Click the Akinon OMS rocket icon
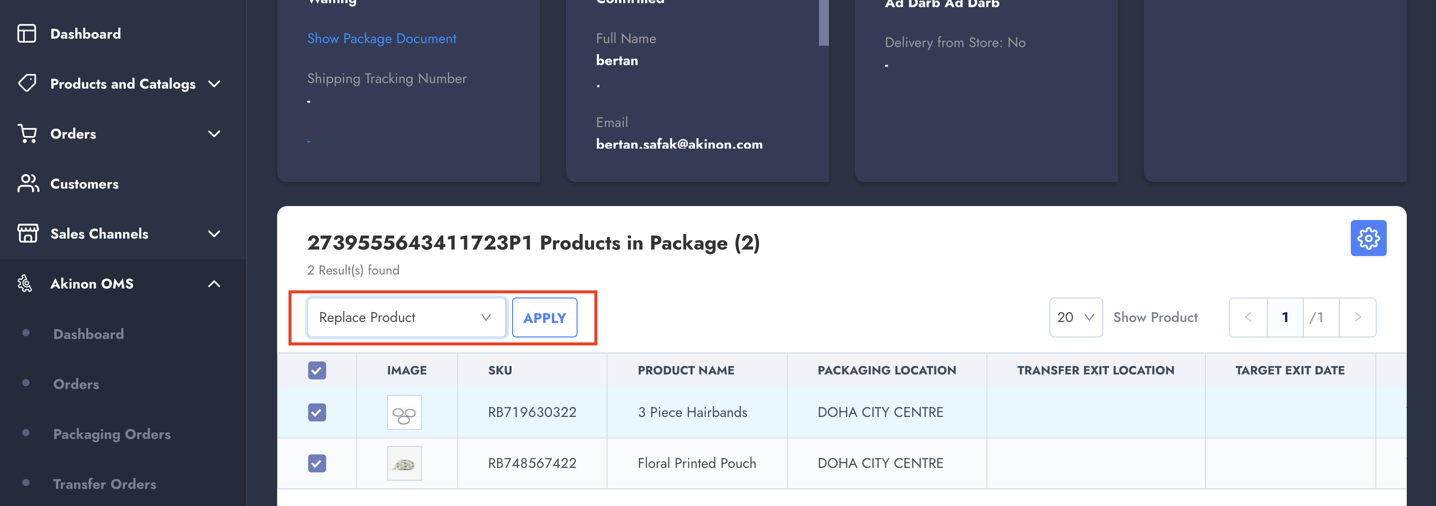Screen dimensions: 1436x506 (25, 284)
